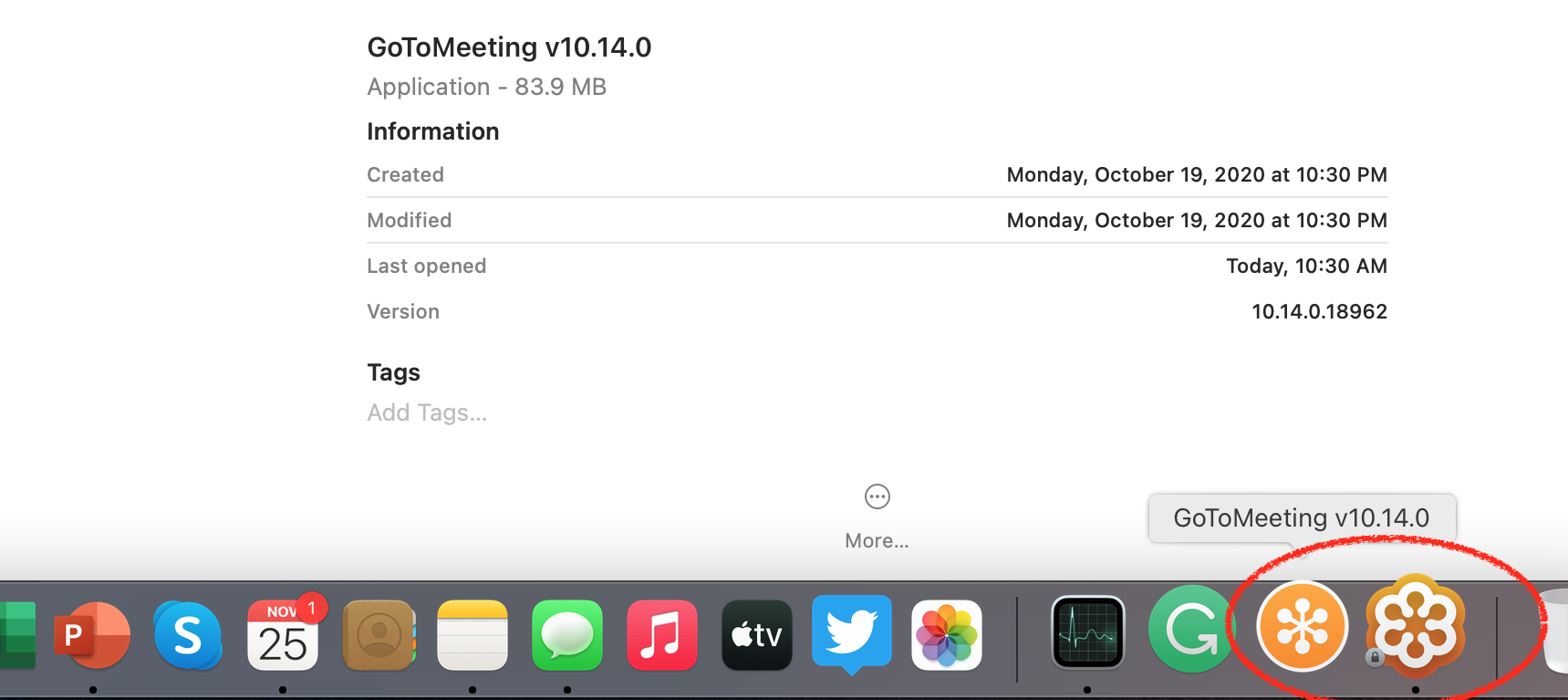The height and width of the screenshot is (700, 1568).
Task: Click the GoToMeeting v10.14.0 tooltip label
Action: pyautogui.click(x=1302, y=517)
